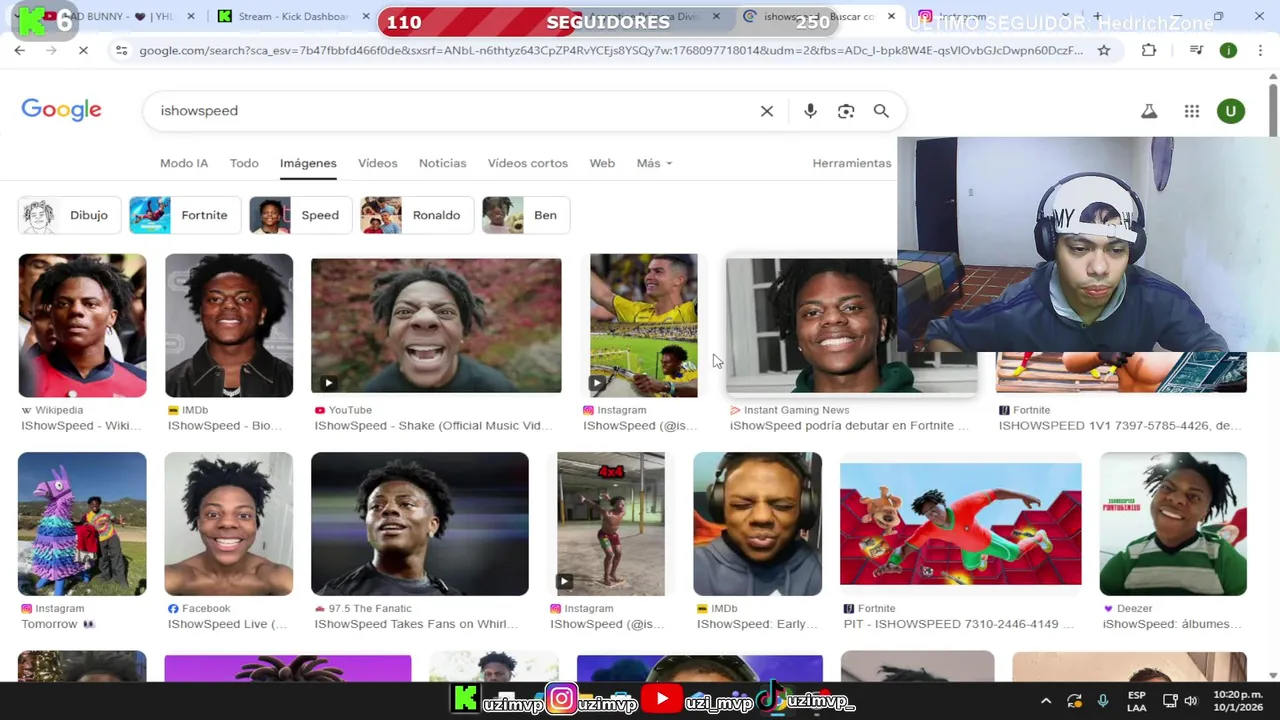1280x720 pixels.
Task: Close the Stream - Kick Dashboard tab
Action: tap(365, 17)
